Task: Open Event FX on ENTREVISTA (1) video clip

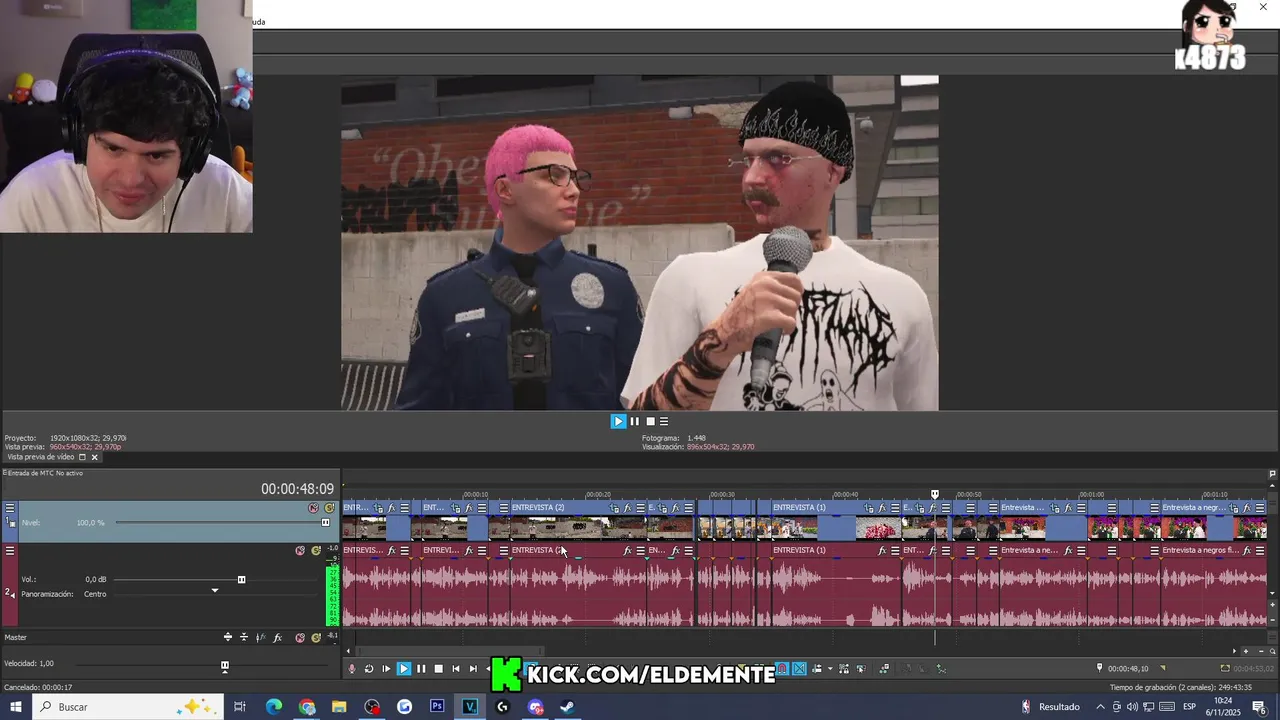Action: tap(882, 508)
